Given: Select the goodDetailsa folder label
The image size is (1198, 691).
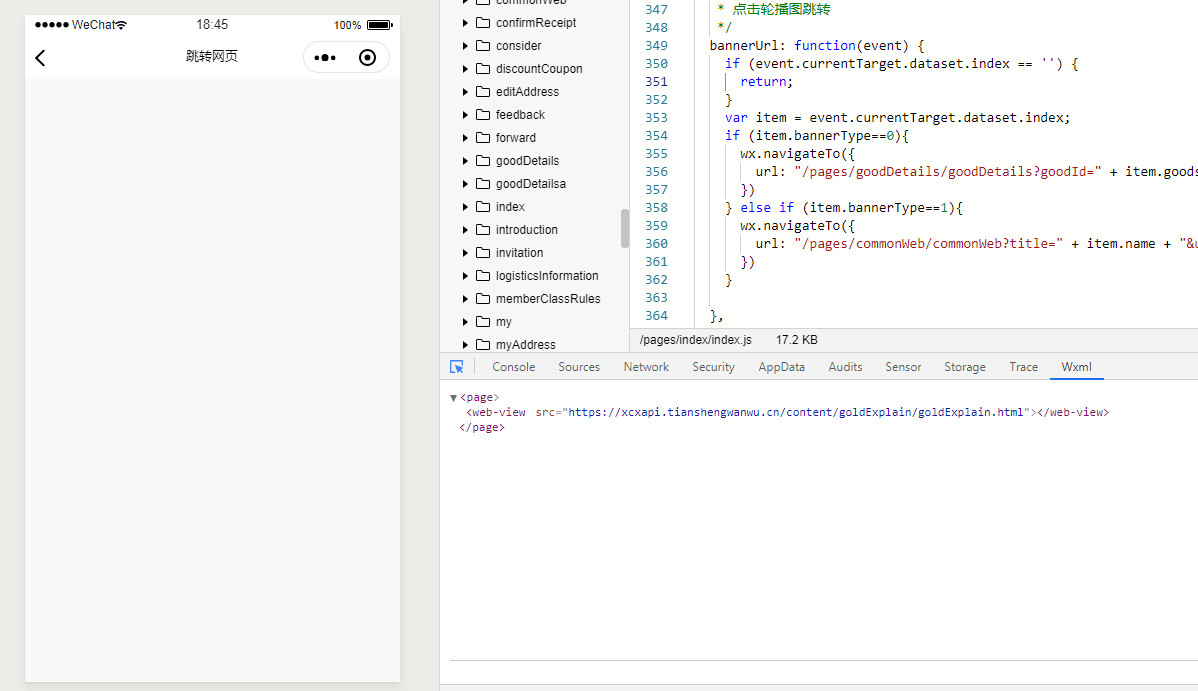Looking at the screenshot, I should 531,183.
